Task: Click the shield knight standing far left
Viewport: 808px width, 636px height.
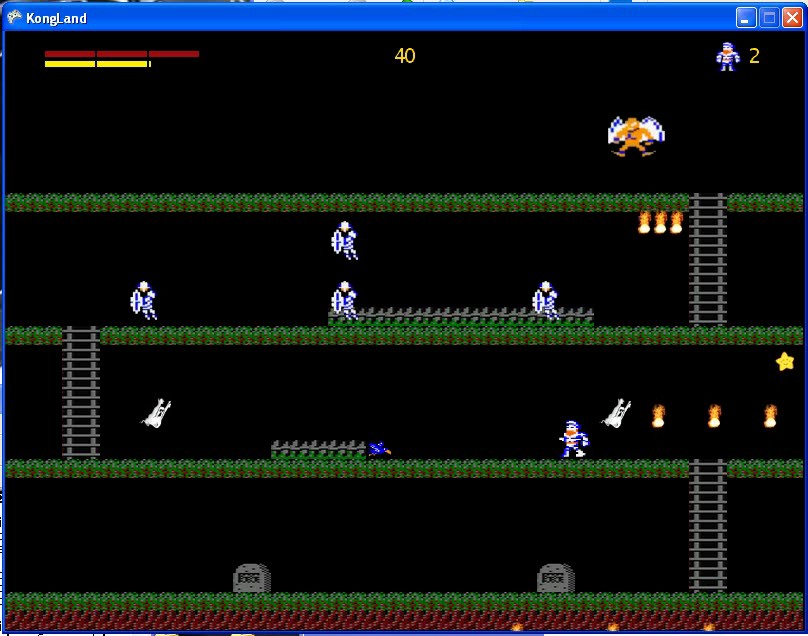Action: point(143,300)
